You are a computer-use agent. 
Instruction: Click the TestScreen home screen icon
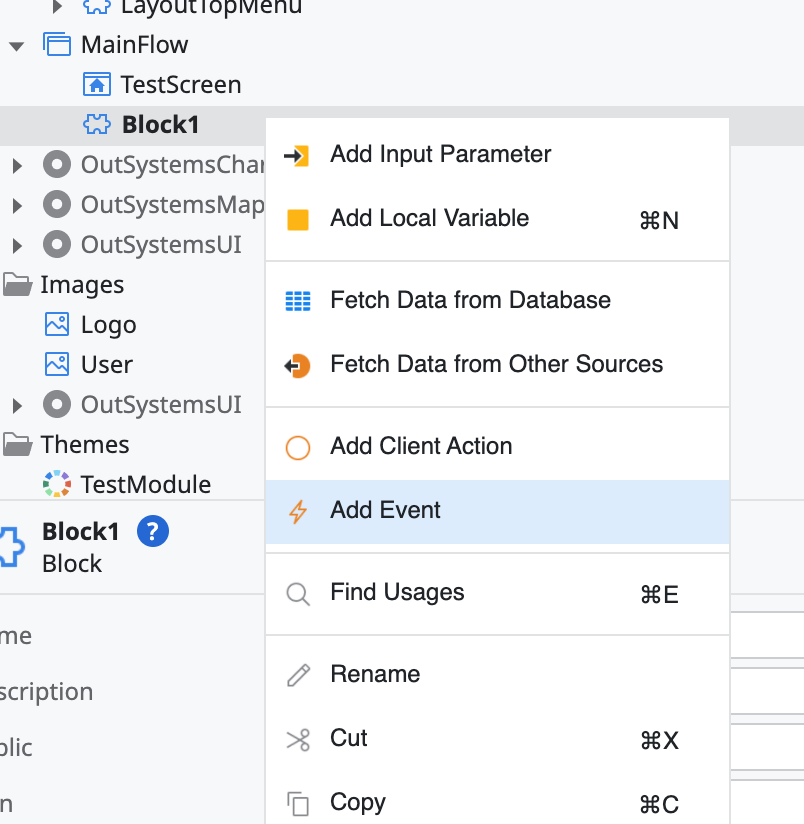(x=96, y=84)
